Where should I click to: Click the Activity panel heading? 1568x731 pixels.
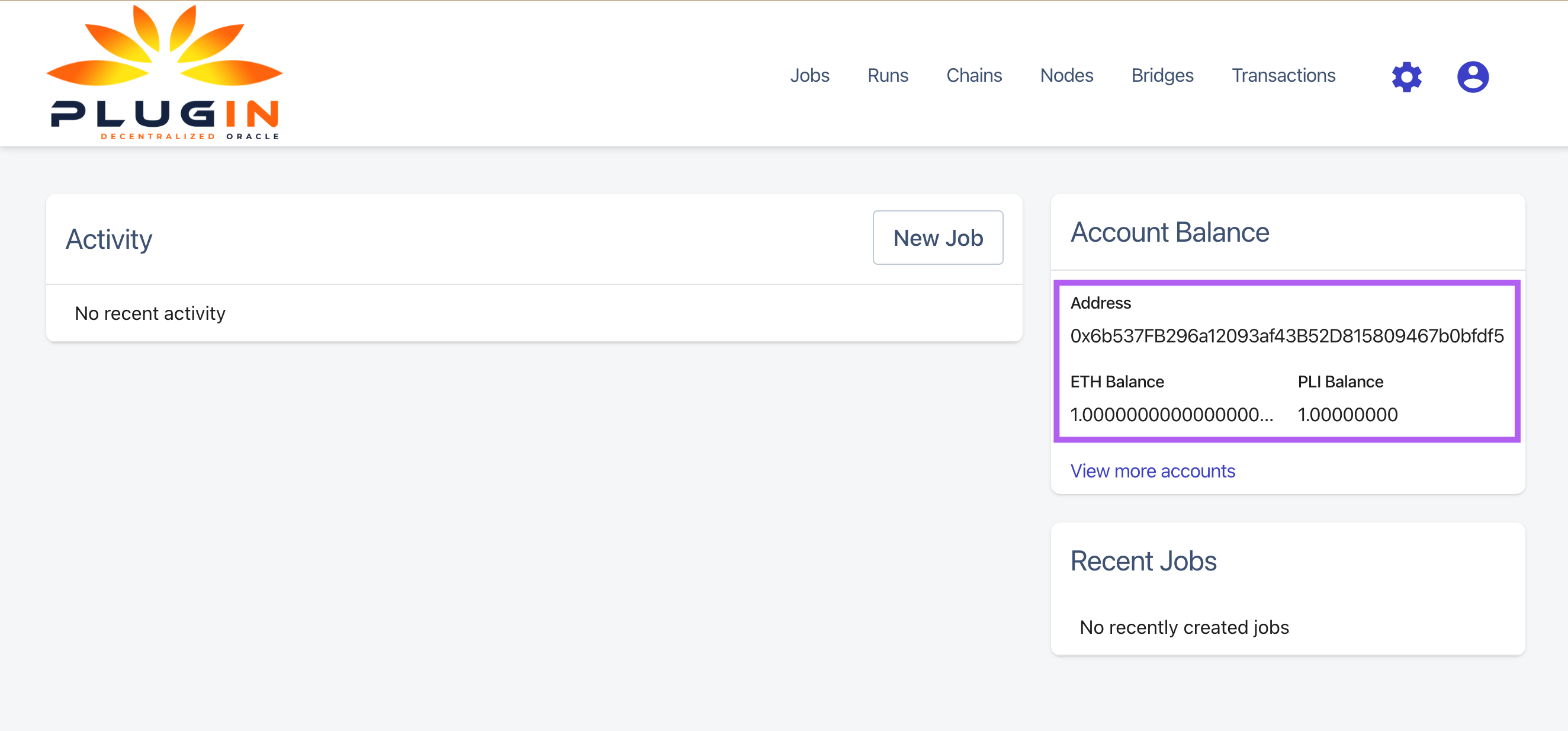(110, 238)
